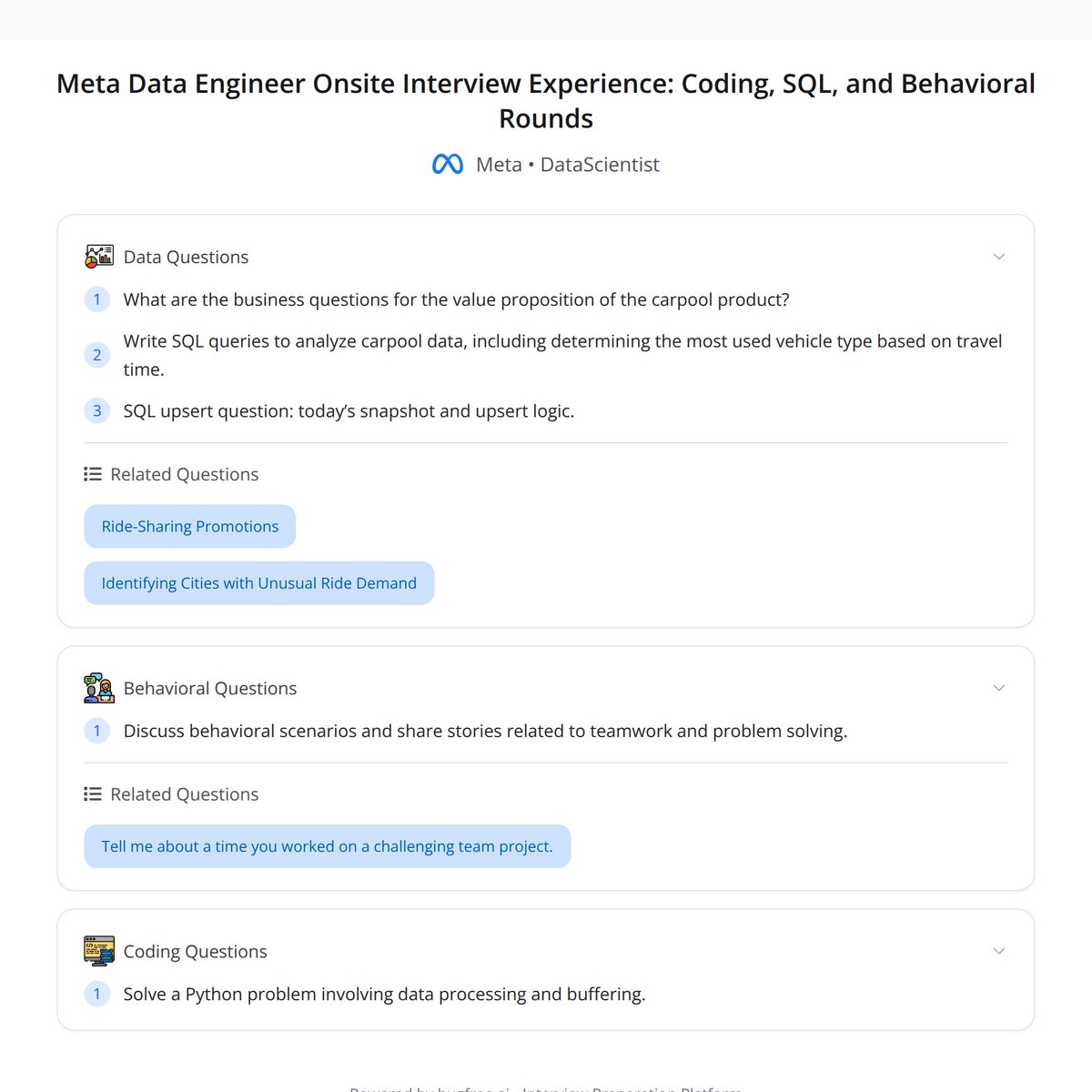Screen dimensions: 1092x1092
Task: Click the list icon beside Related Questions in Behavioral section
Action: [93, 794]
